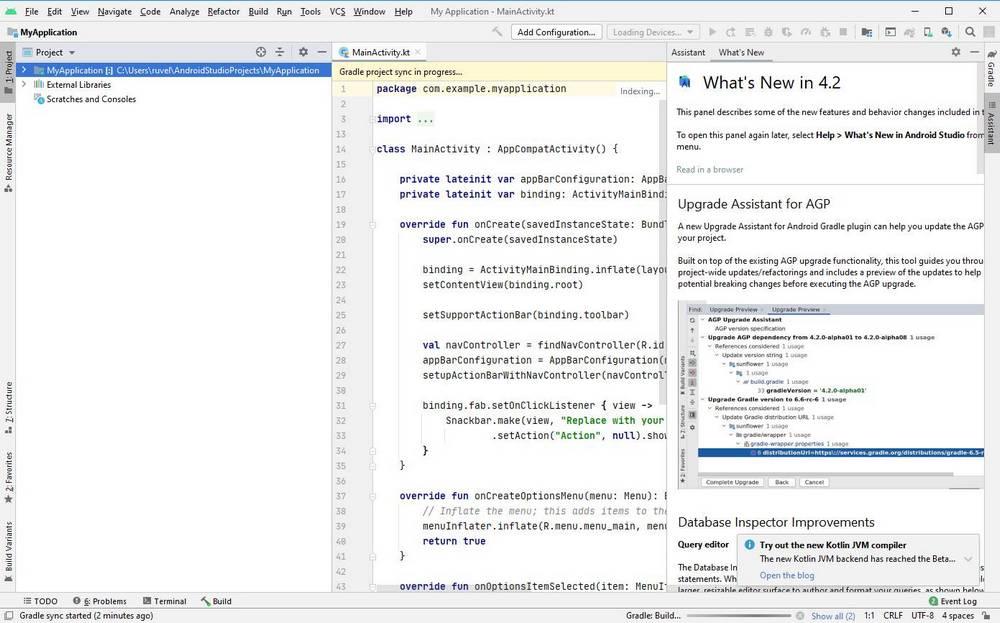Image resolution: width=1000 pixels, height=623 pixels.
Task: Toggle the Resource Manager side tab
Action: tap(8, 152)
